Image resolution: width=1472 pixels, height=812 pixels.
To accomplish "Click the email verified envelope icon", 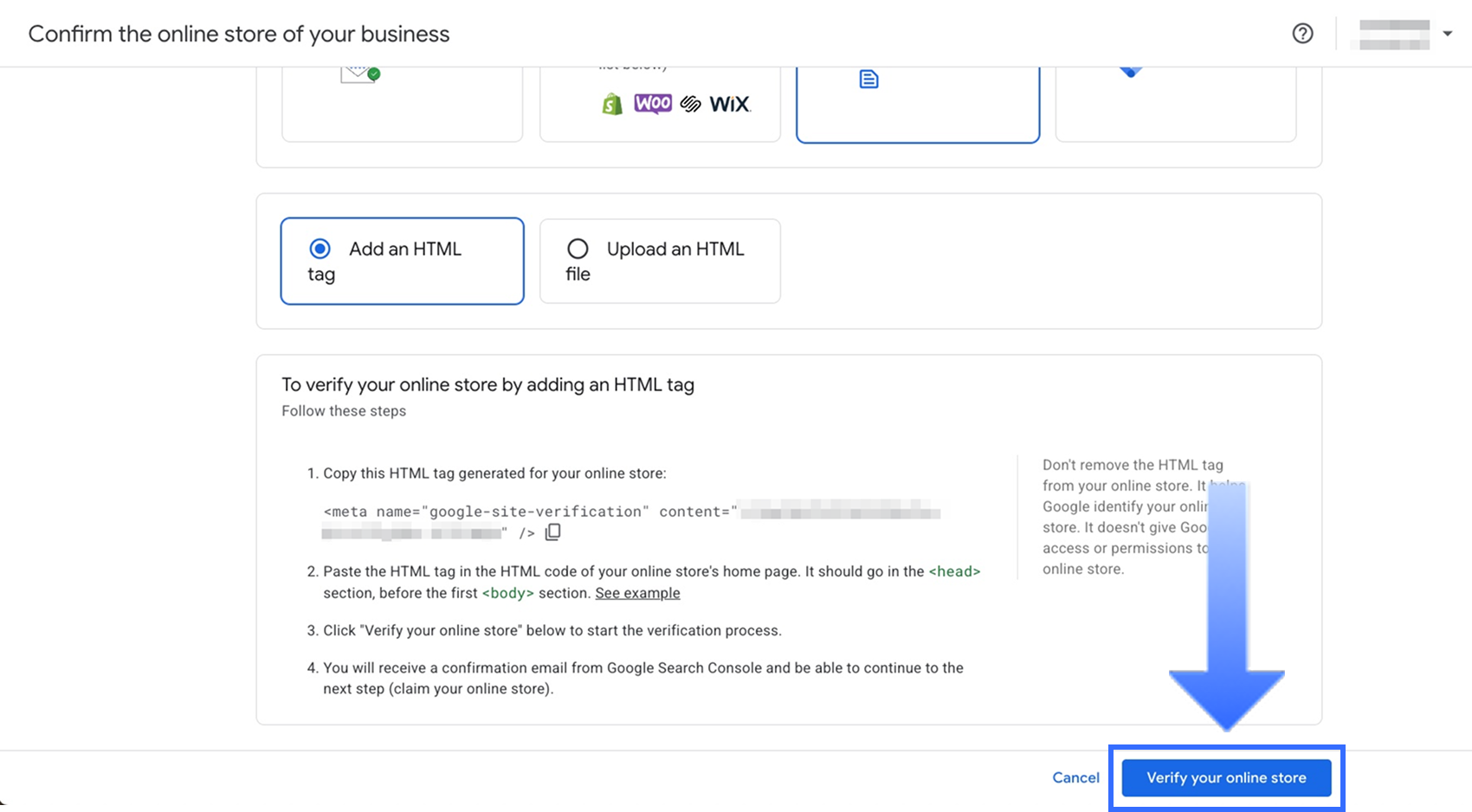I will [x=360, y=74].
